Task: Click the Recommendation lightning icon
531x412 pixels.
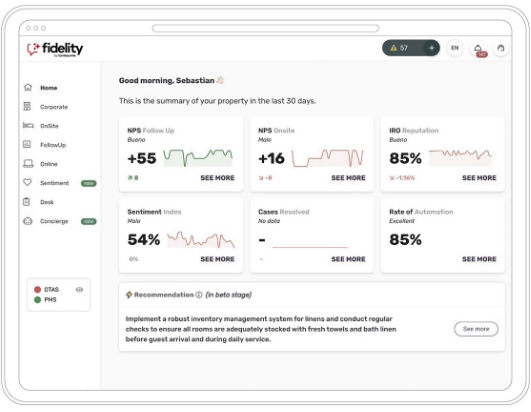Action: tap(129, 295)
